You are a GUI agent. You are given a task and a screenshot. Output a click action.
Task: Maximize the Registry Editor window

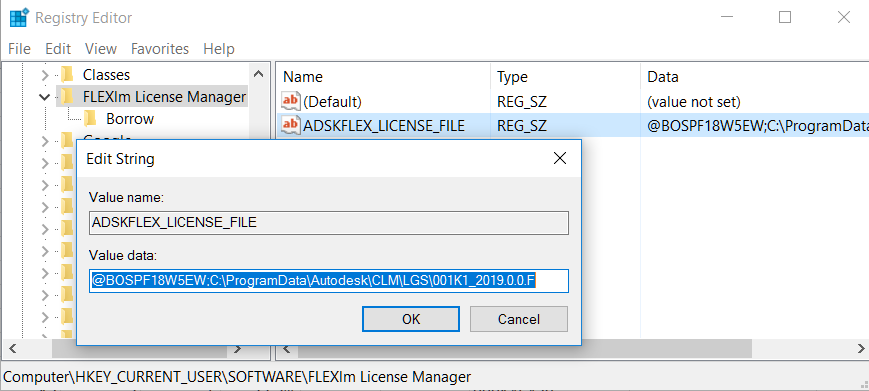785,18
